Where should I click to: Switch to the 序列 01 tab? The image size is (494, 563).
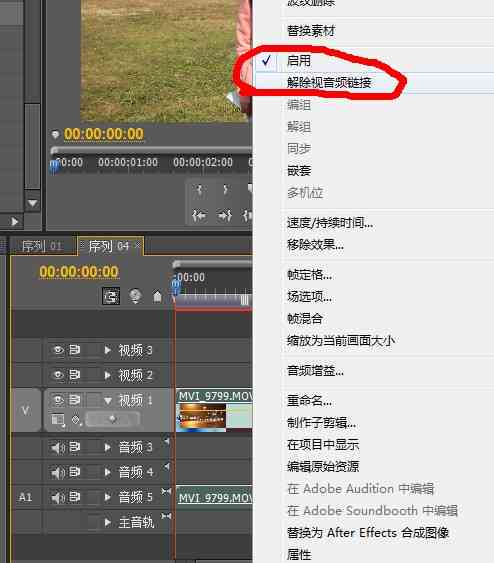pyautogui.click(x=42, y=246)
